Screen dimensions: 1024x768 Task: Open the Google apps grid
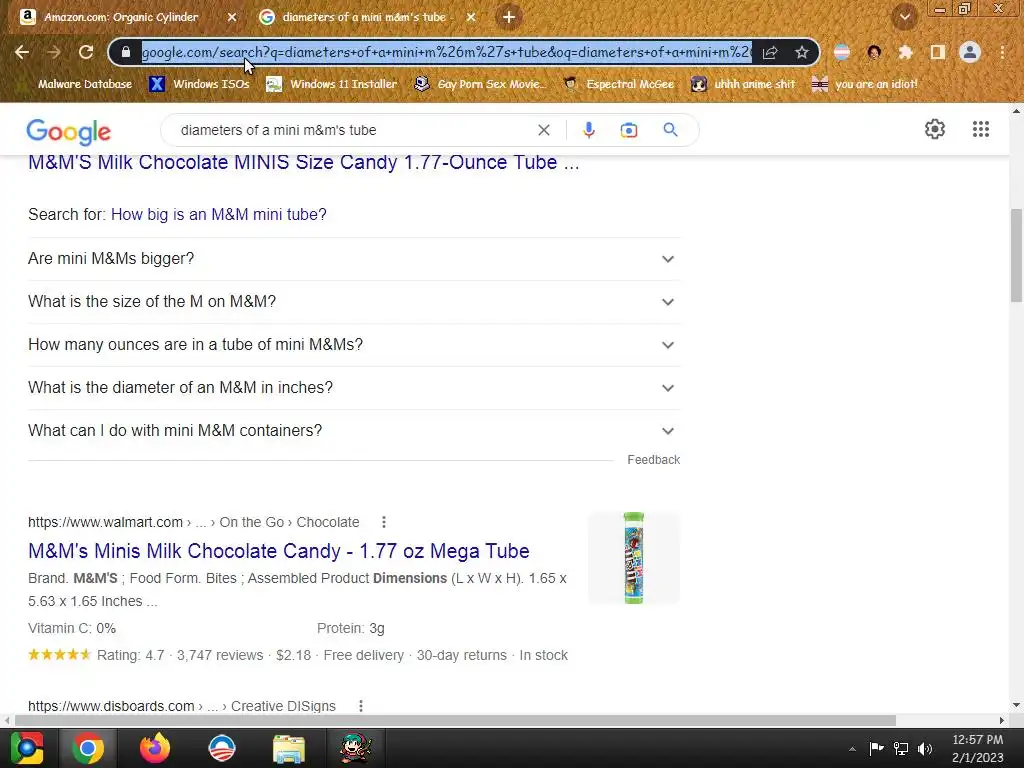coord(980,129)
